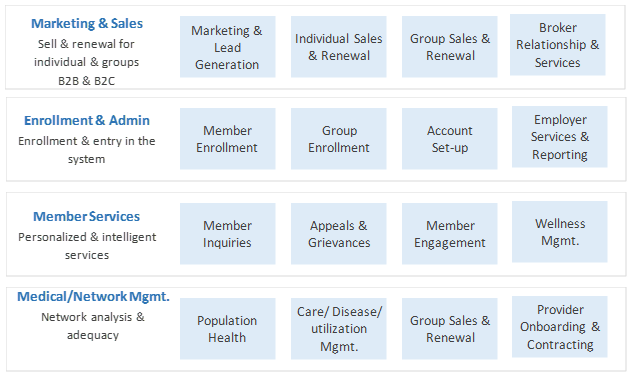Image resolution: width=633 pixels, height=380 pixels.
Task: Open the Medical/Network Mgmt. heading
Action: click(93, 296)
